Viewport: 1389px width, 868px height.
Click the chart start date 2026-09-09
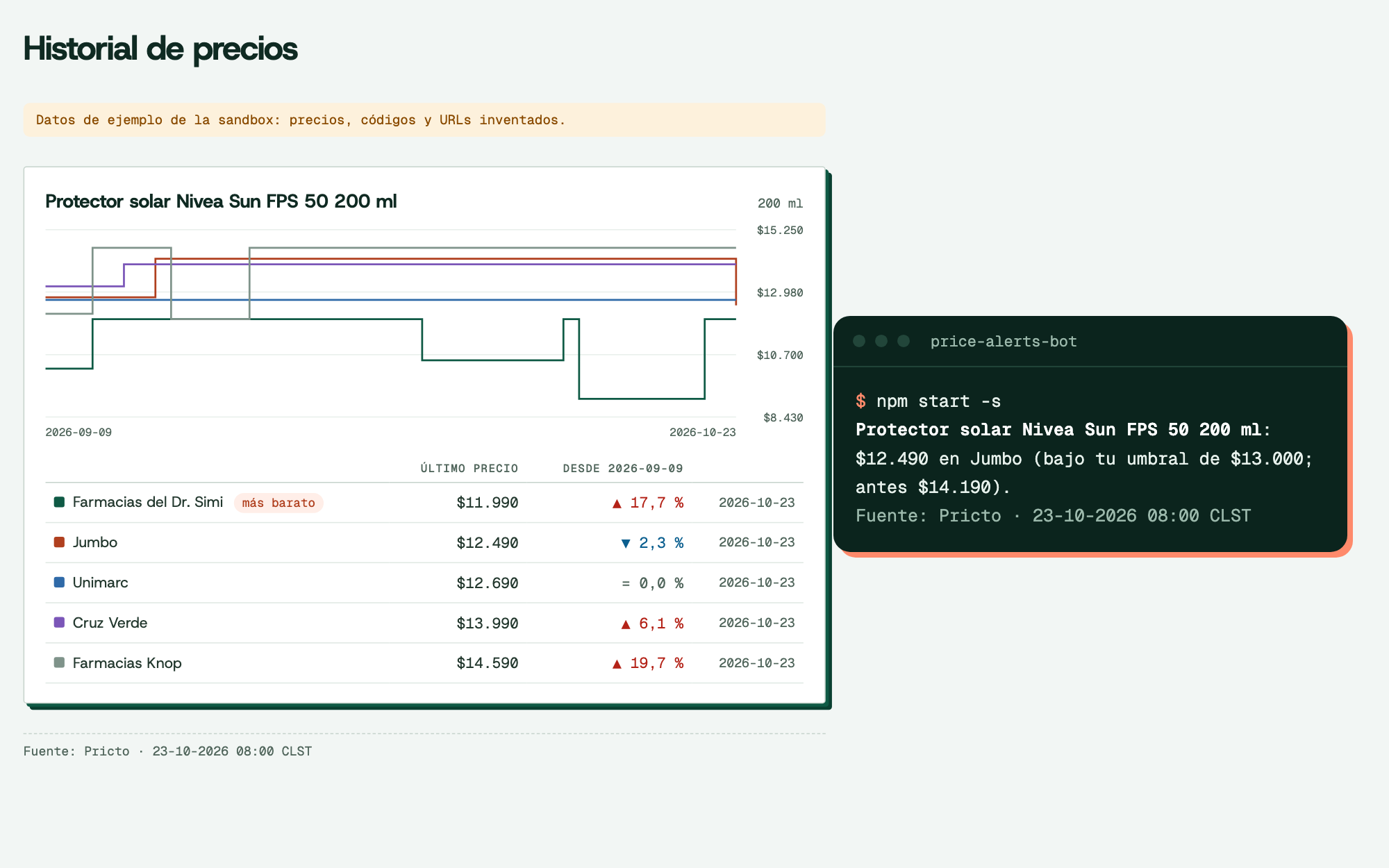tap(78, 433)
